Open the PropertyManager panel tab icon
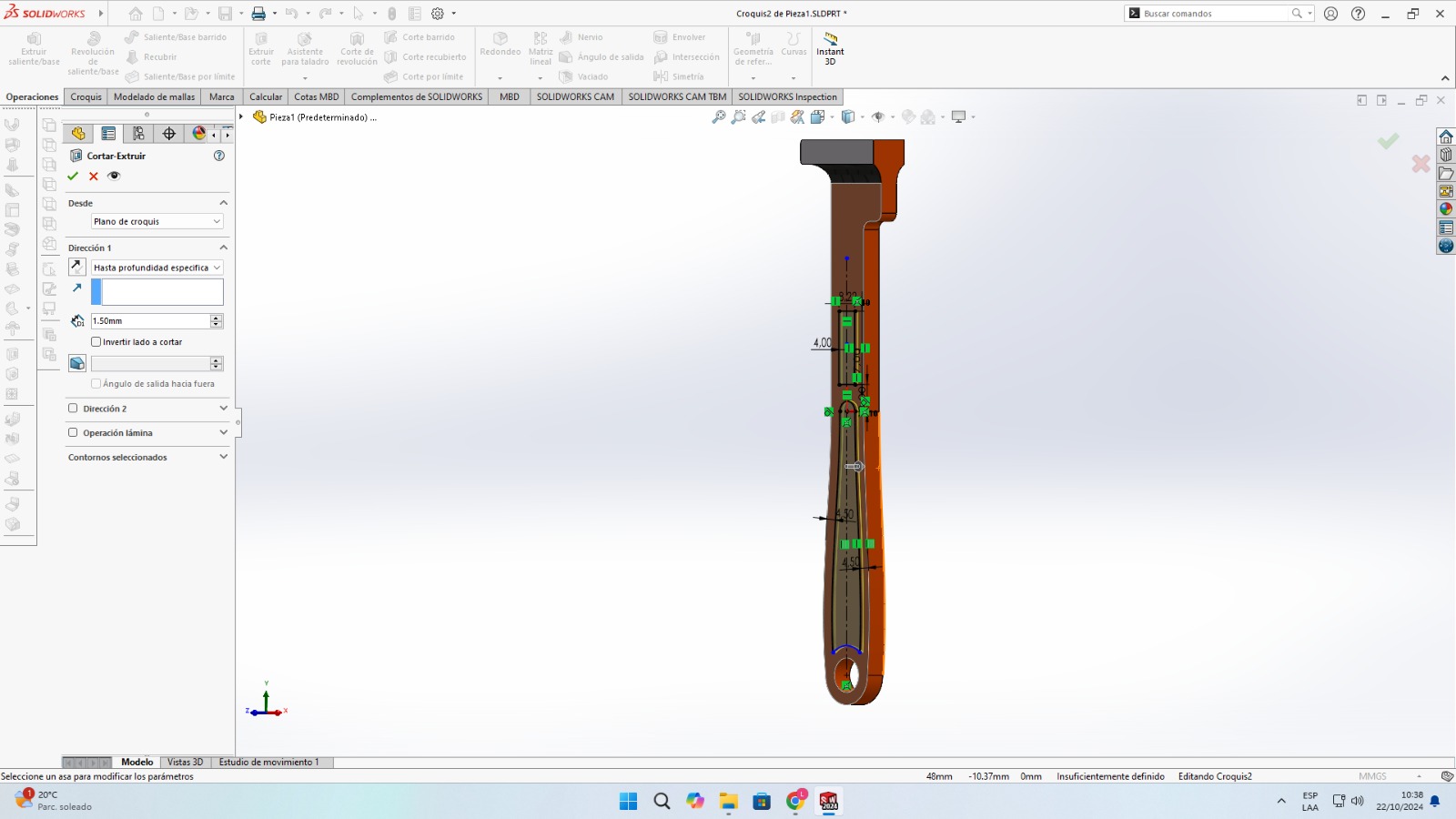1456x819 pixels. tap(108, 134)
